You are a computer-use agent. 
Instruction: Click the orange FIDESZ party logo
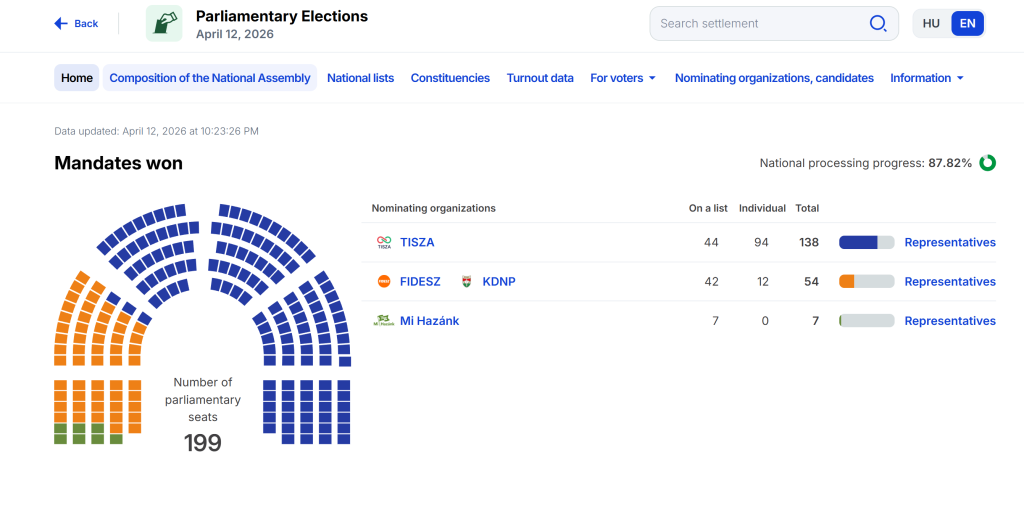[x=384, y=281]
